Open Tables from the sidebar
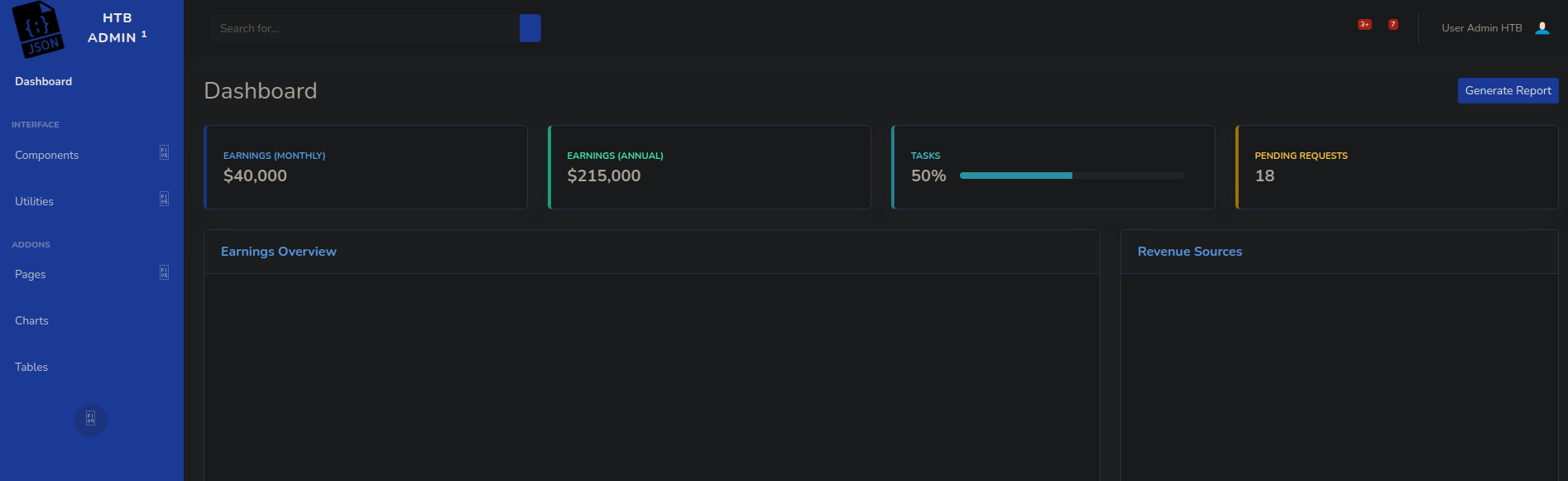The image size is (1568, 481). 31,367
